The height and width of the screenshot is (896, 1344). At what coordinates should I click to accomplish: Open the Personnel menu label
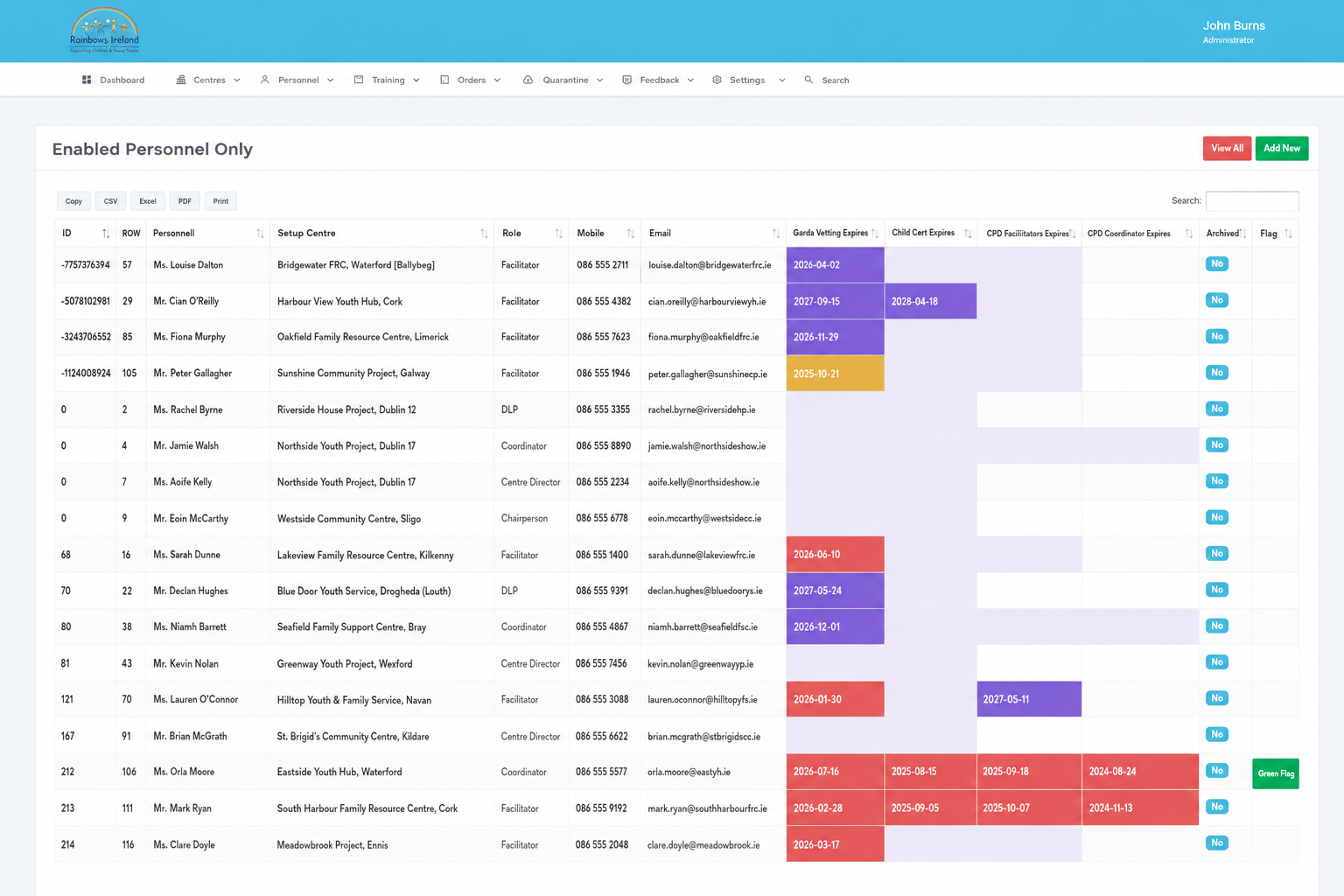[x=298, y=80]
